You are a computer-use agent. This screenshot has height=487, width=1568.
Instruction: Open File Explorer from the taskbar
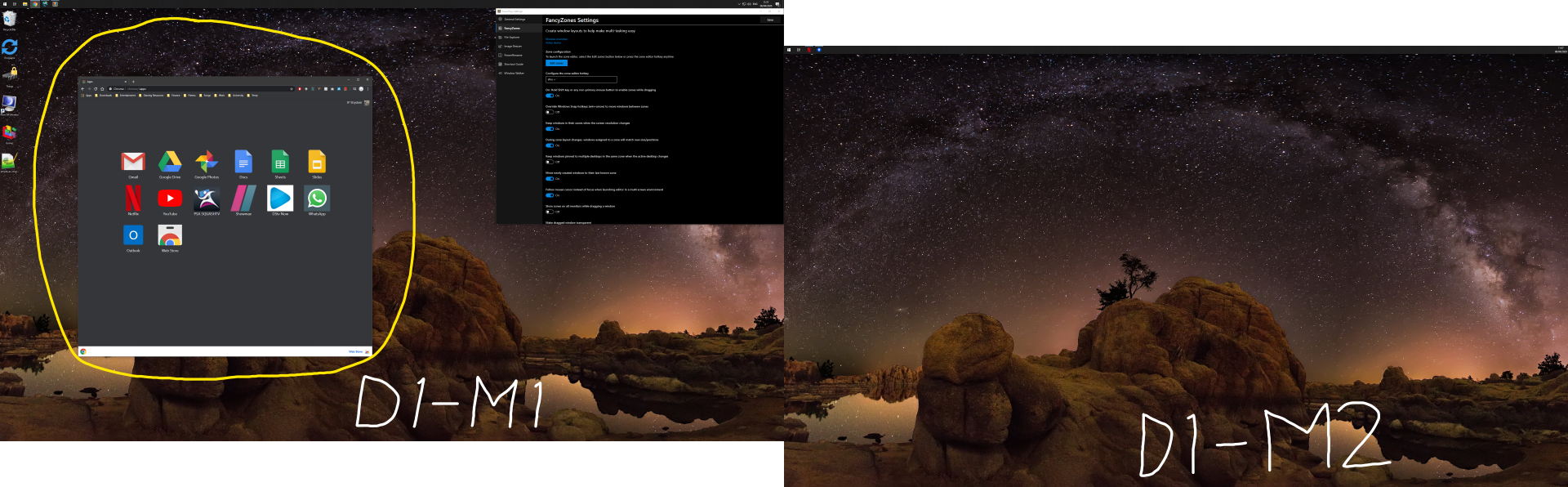[25, 4]
